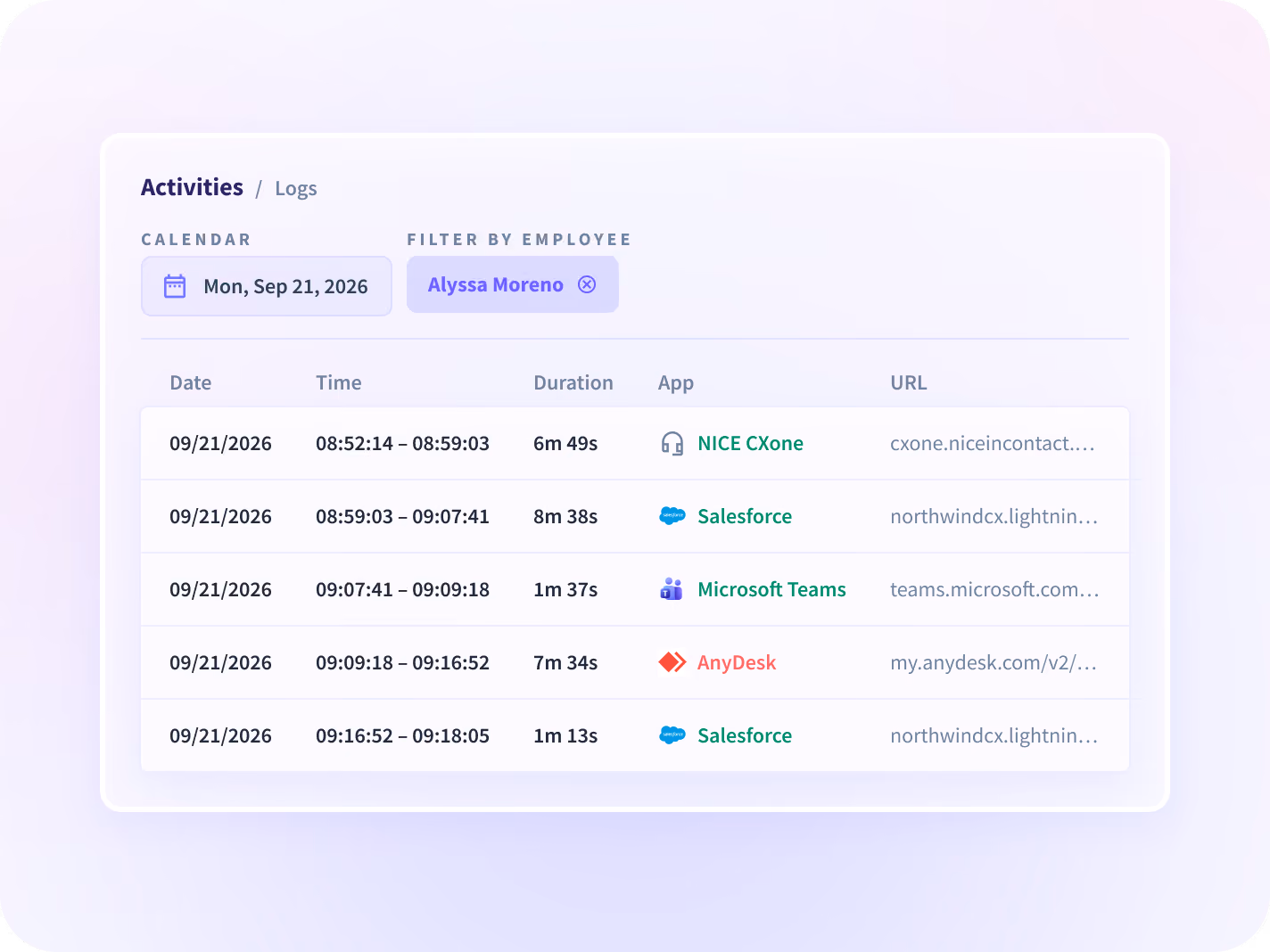Click the calendar icon in date picker
This screenshot has width=1270, height=952.
click(175, 286)
